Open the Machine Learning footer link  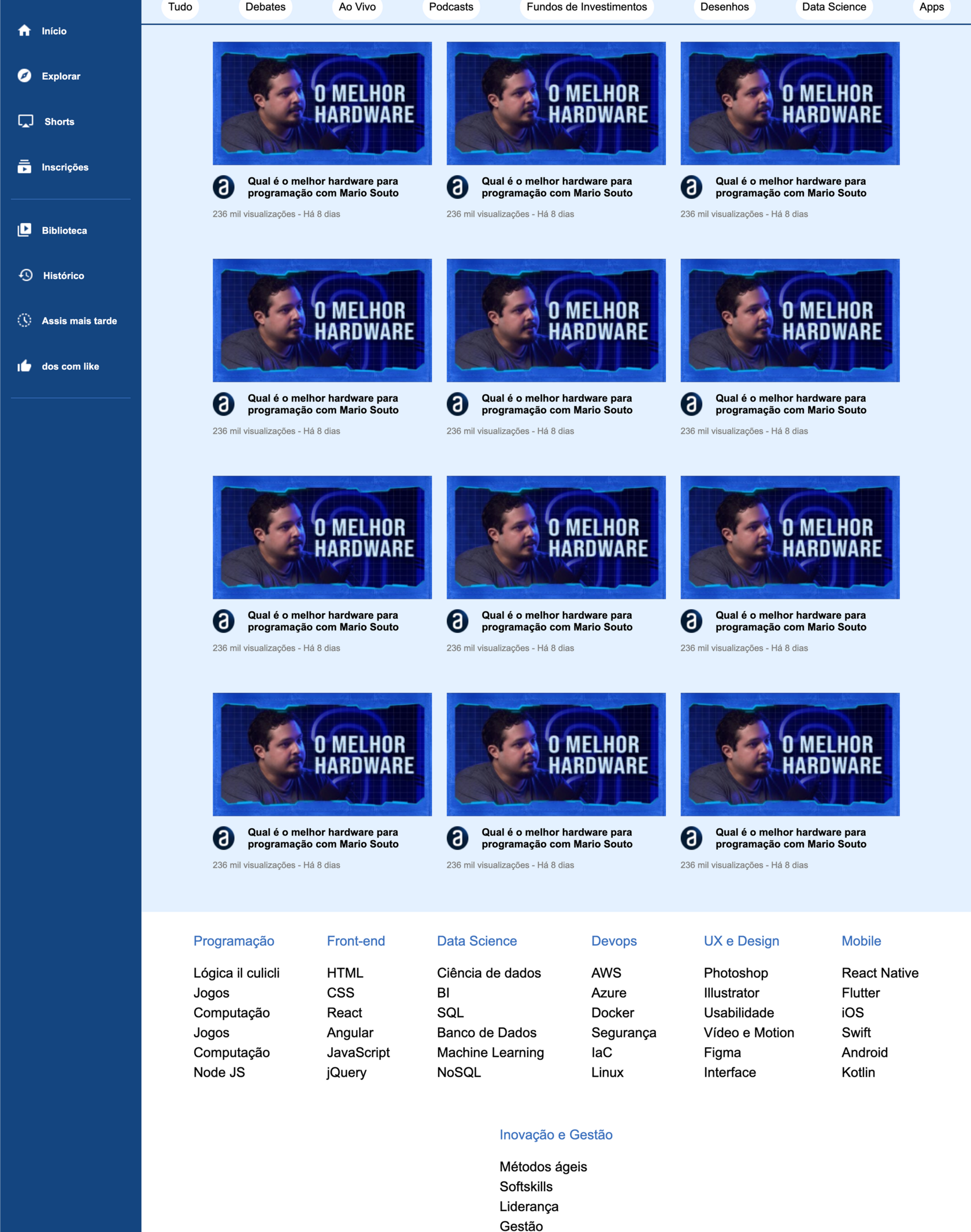(x=490, y=1052)
